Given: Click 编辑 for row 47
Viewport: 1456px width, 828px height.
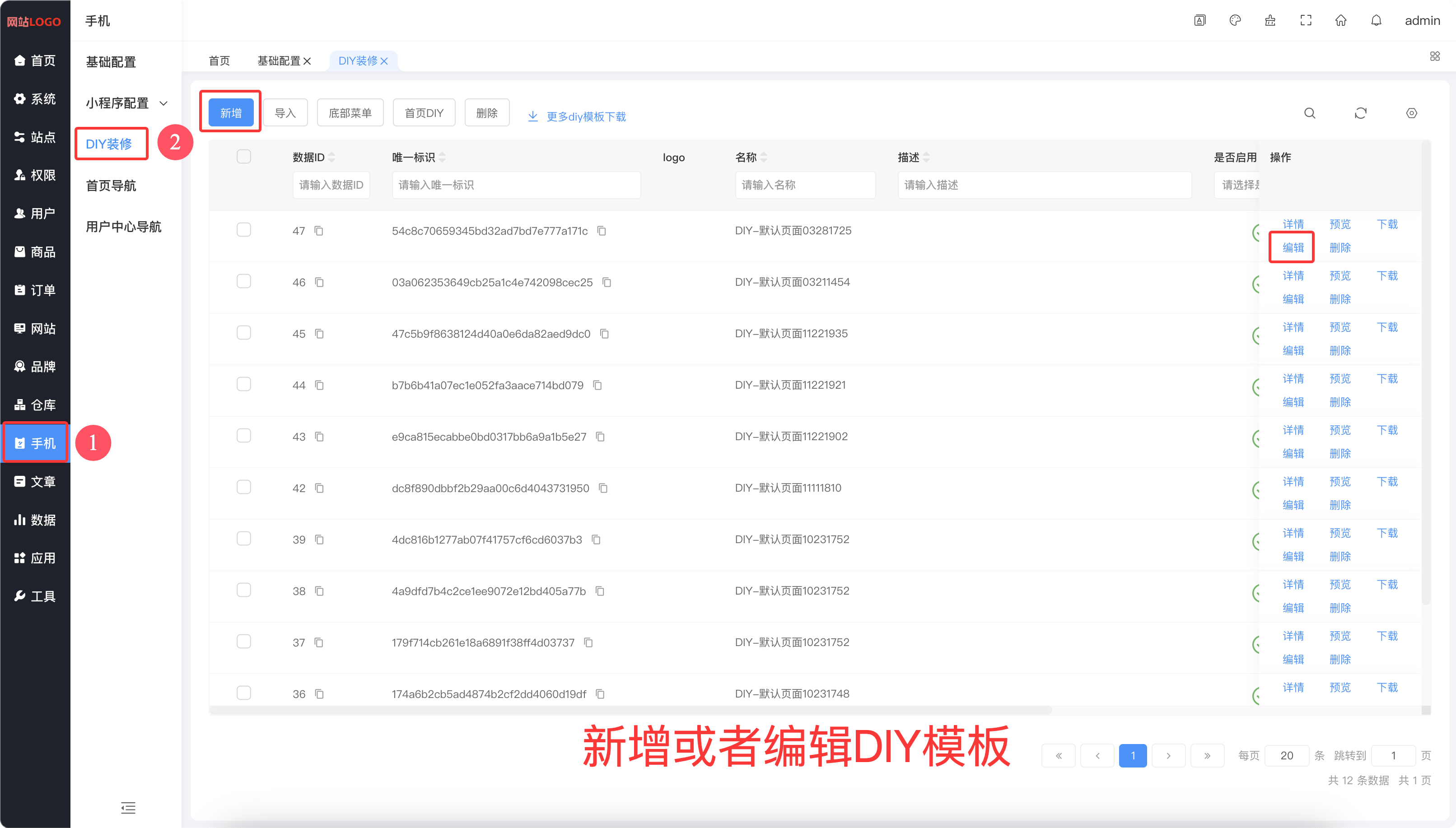Looking at the screenshot, I should [1293, 248].
